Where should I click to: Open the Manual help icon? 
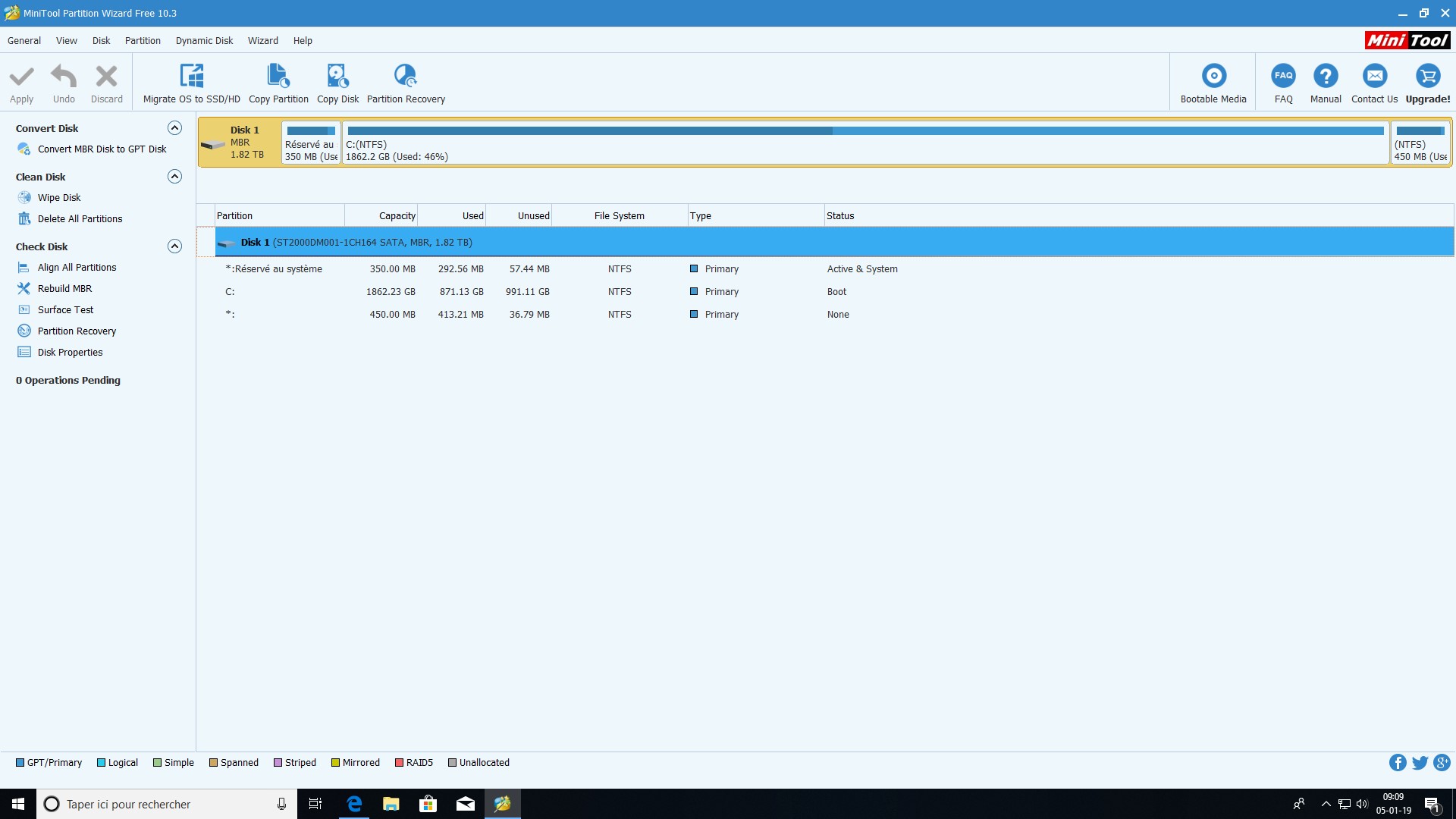point(1326,76)
